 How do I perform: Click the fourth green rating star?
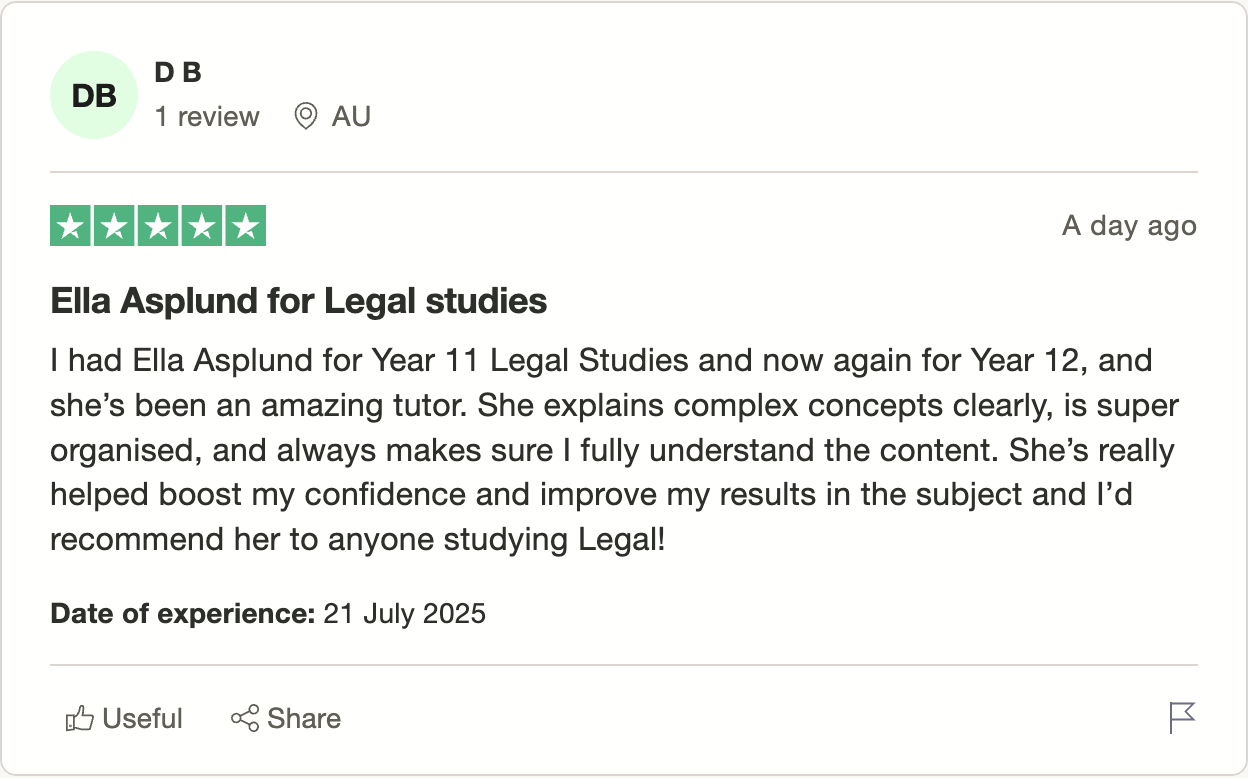[x=201, y=225]
